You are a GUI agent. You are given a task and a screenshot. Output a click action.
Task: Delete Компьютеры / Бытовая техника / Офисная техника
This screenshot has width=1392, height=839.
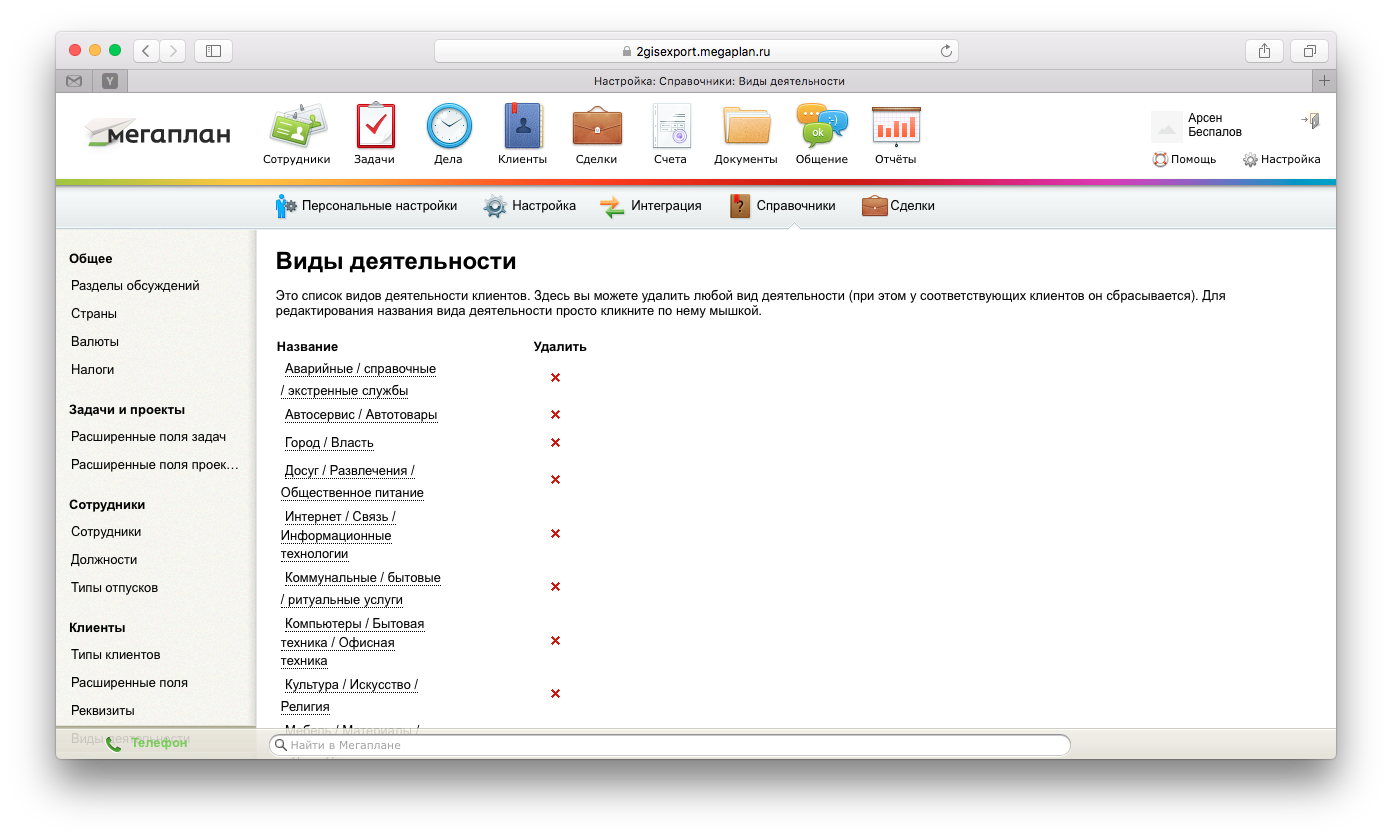555,641
